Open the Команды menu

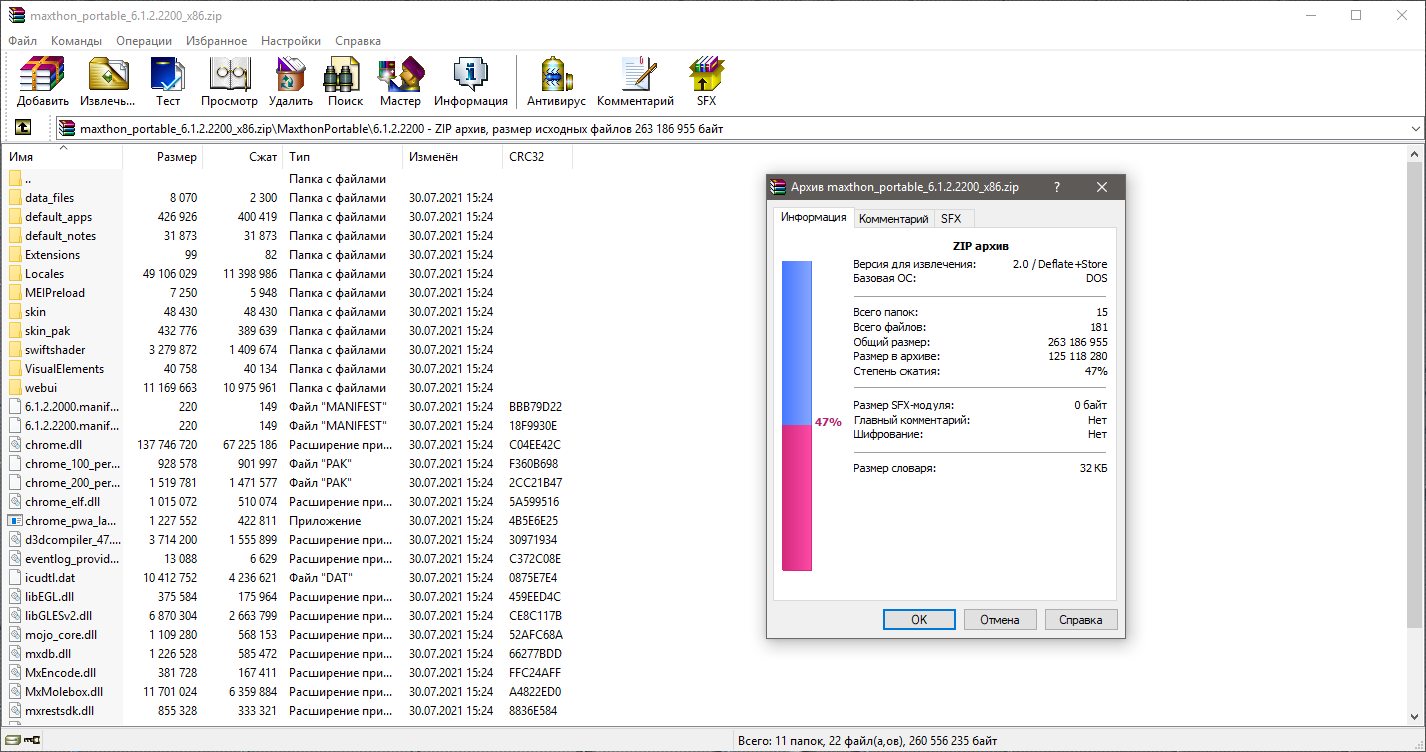pos(76,41)
